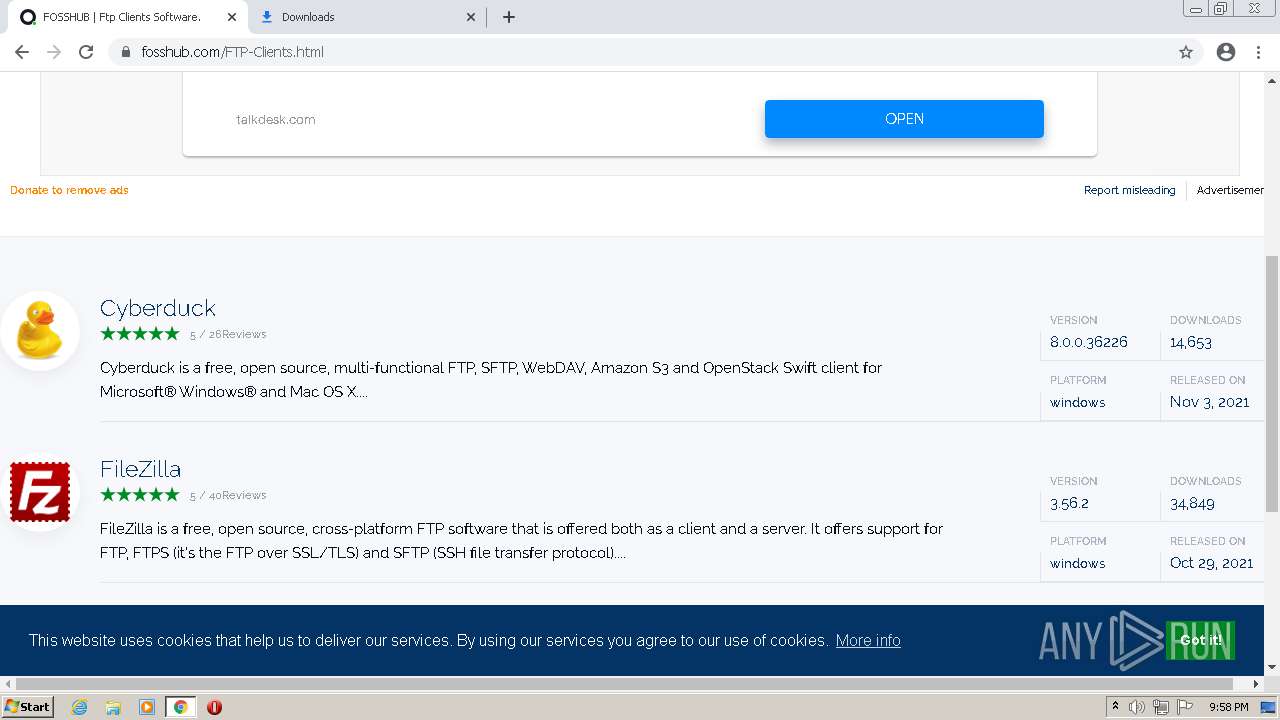This screenshot has width=1280, height=720.
Task: Click FileZilla version 3.56.2
Action: (x=1069, y=503)
